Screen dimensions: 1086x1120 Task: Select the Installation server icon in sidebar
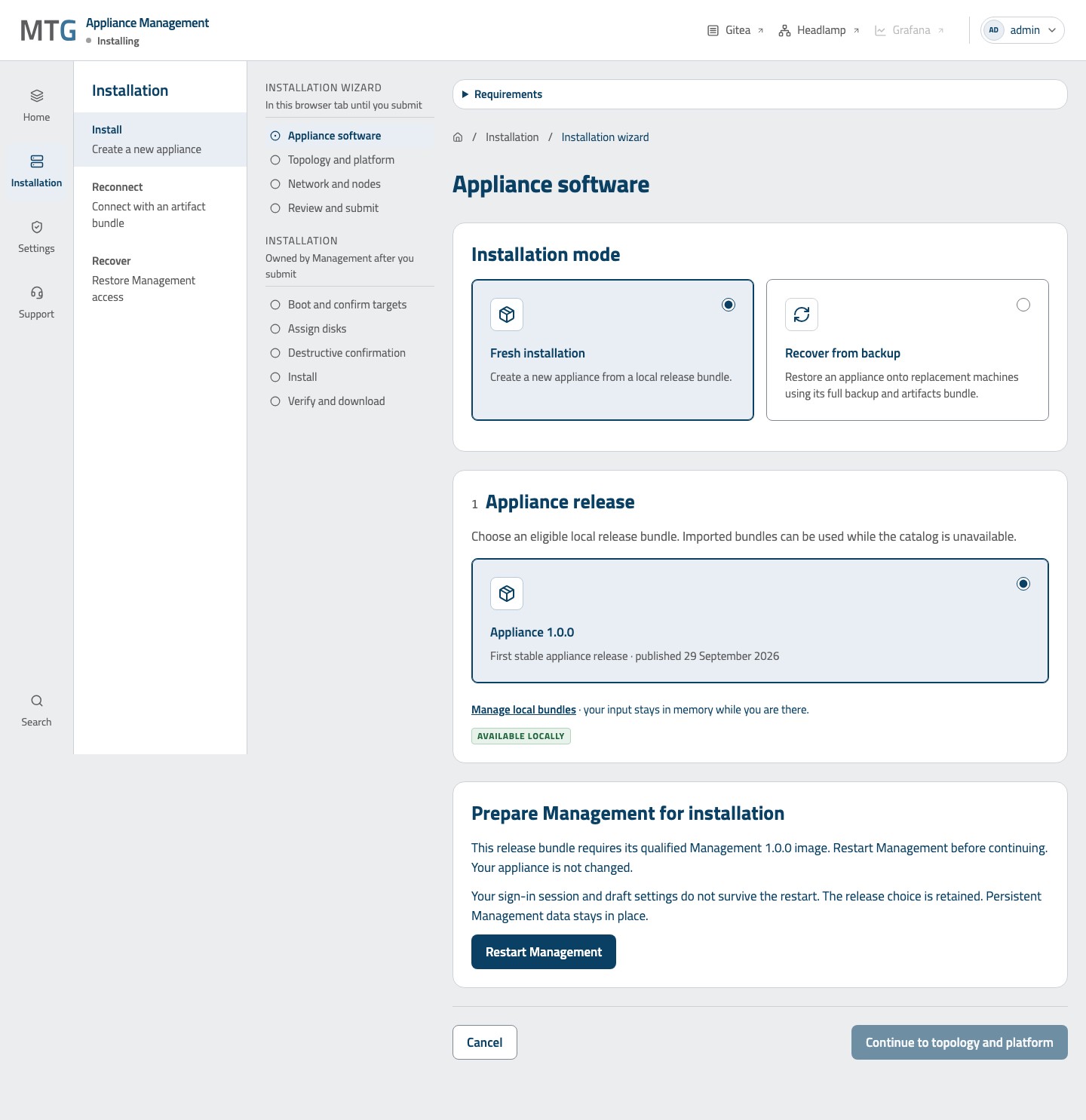pos(37,161)
